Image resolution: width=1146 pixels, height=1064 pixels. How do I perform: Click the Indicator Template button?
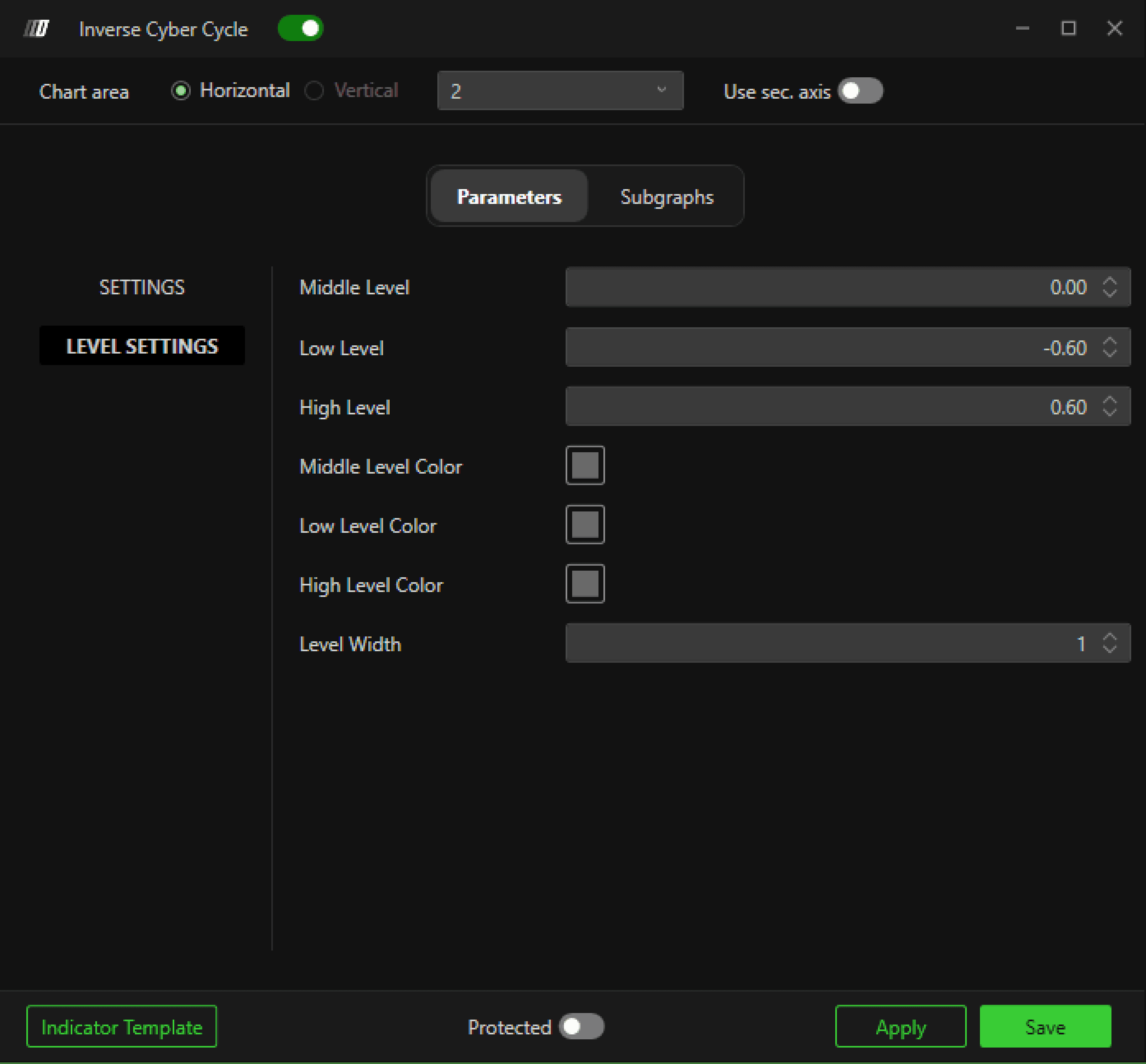pyautogui.click(x=121, y=1027)
